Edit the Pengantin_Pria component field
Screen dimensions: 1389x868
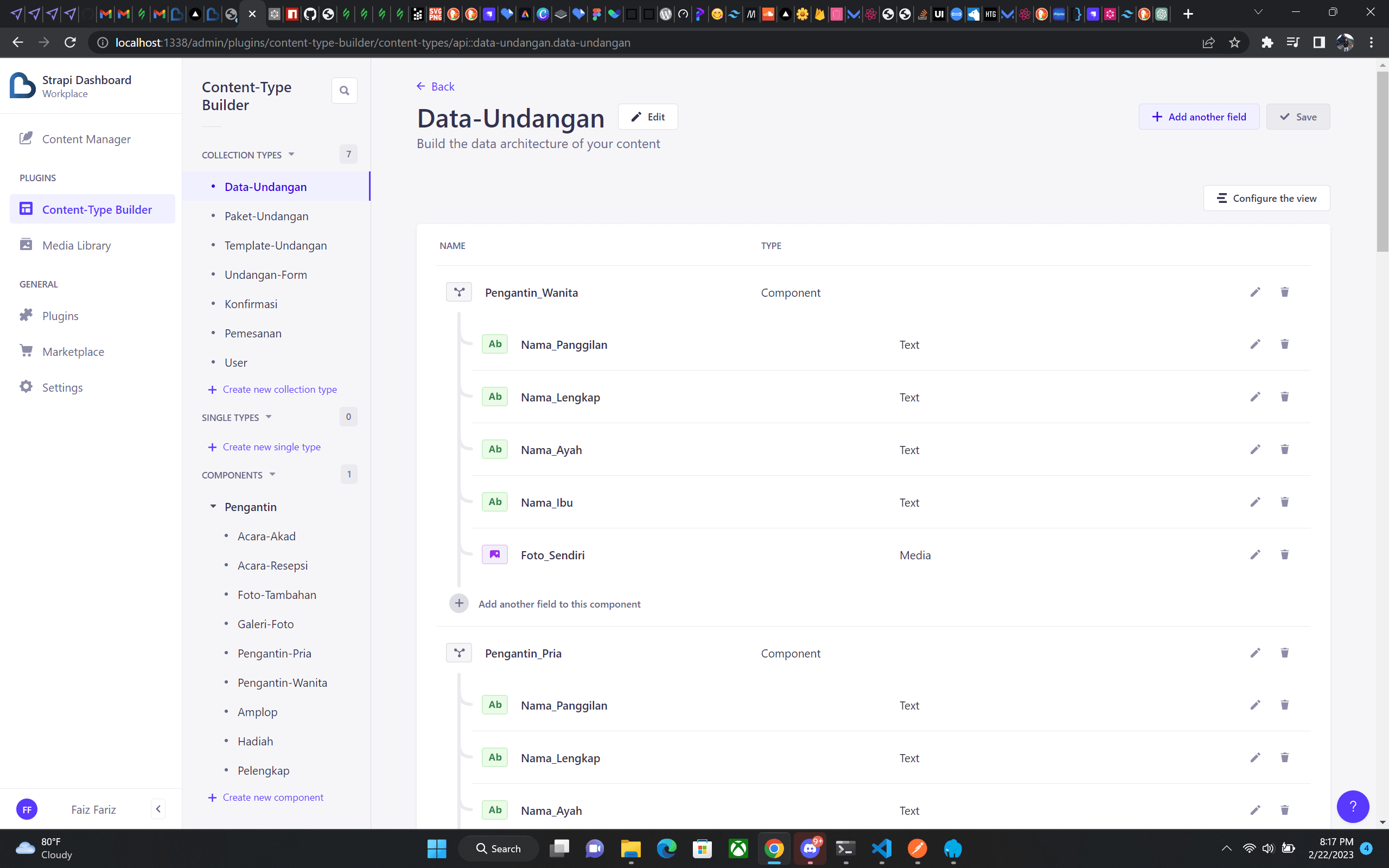pos(1256,653)
